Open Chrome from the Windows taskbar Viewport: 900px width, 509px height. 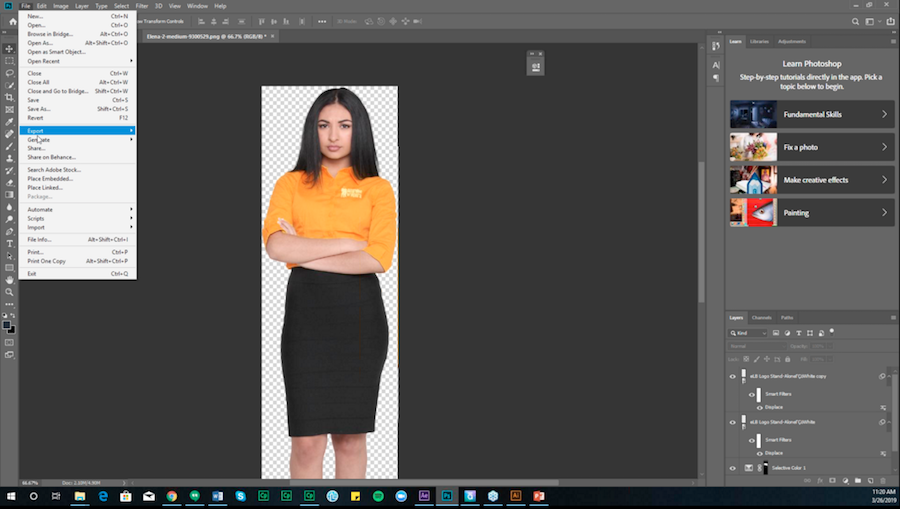pyautogui.click(x=171, y=495)
